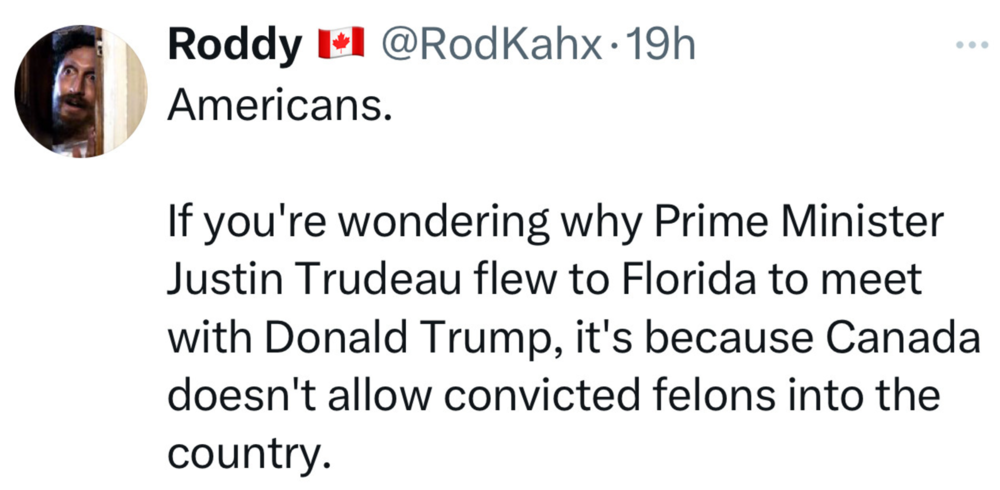The height and width of the screenshot is (490, 1000).
Task: Open the three-dot more options menu
Action: [x=969, y=45]
